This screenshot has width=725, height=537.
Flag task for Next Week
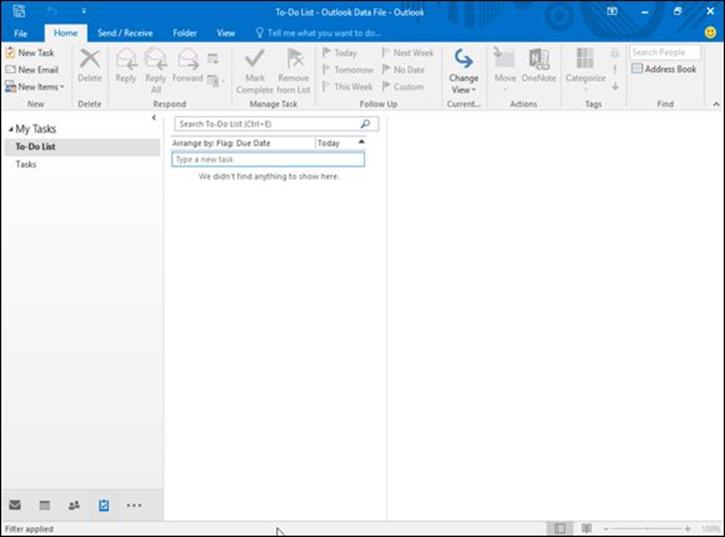tap(408, 53)
